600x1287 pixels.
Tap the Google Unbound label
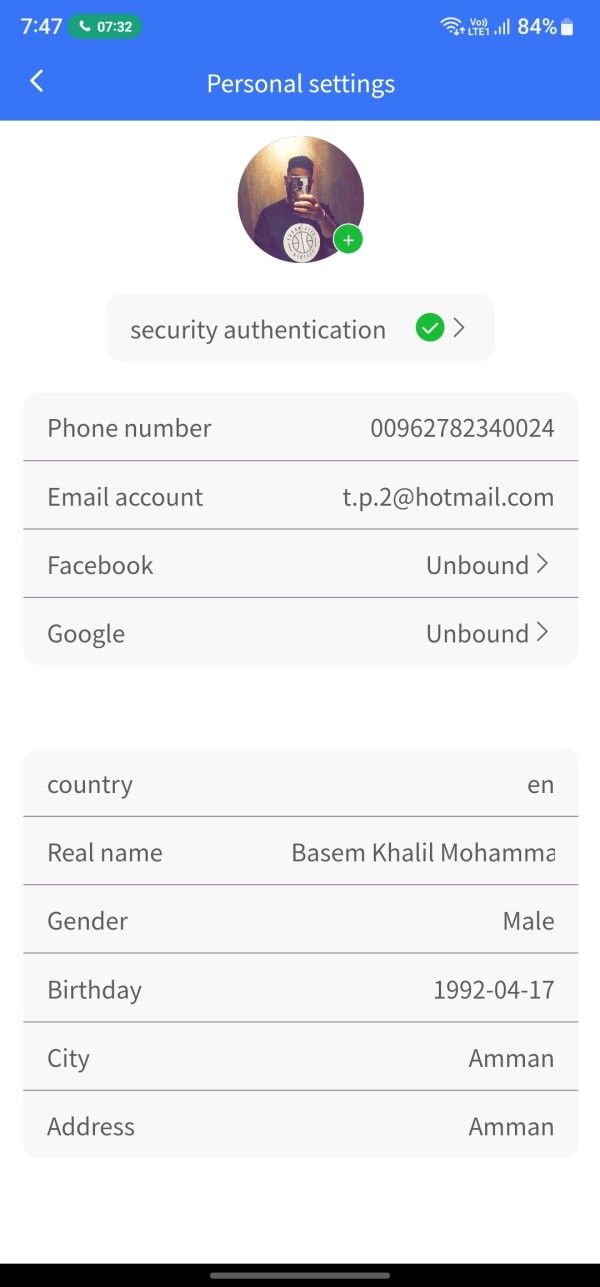click(477, 633)
